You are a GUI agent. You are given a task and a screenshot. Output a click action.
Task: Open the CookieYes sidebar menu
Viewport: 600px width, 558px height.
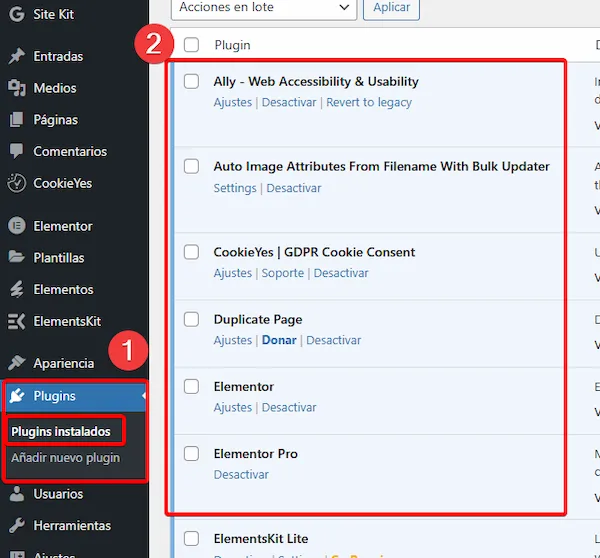[62, 183]
